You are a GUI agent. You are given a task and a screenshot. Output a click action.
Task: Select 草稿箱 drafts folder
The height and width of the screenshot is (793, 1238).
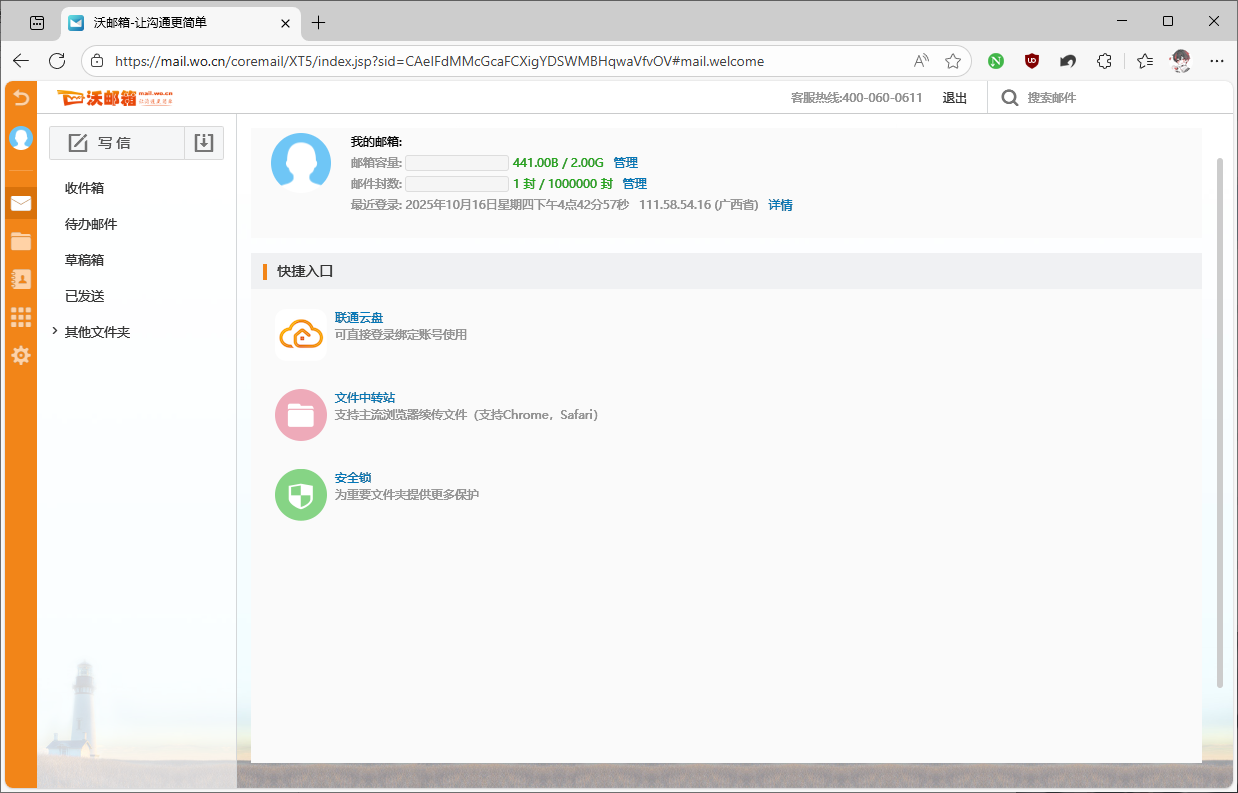(85, 260)
